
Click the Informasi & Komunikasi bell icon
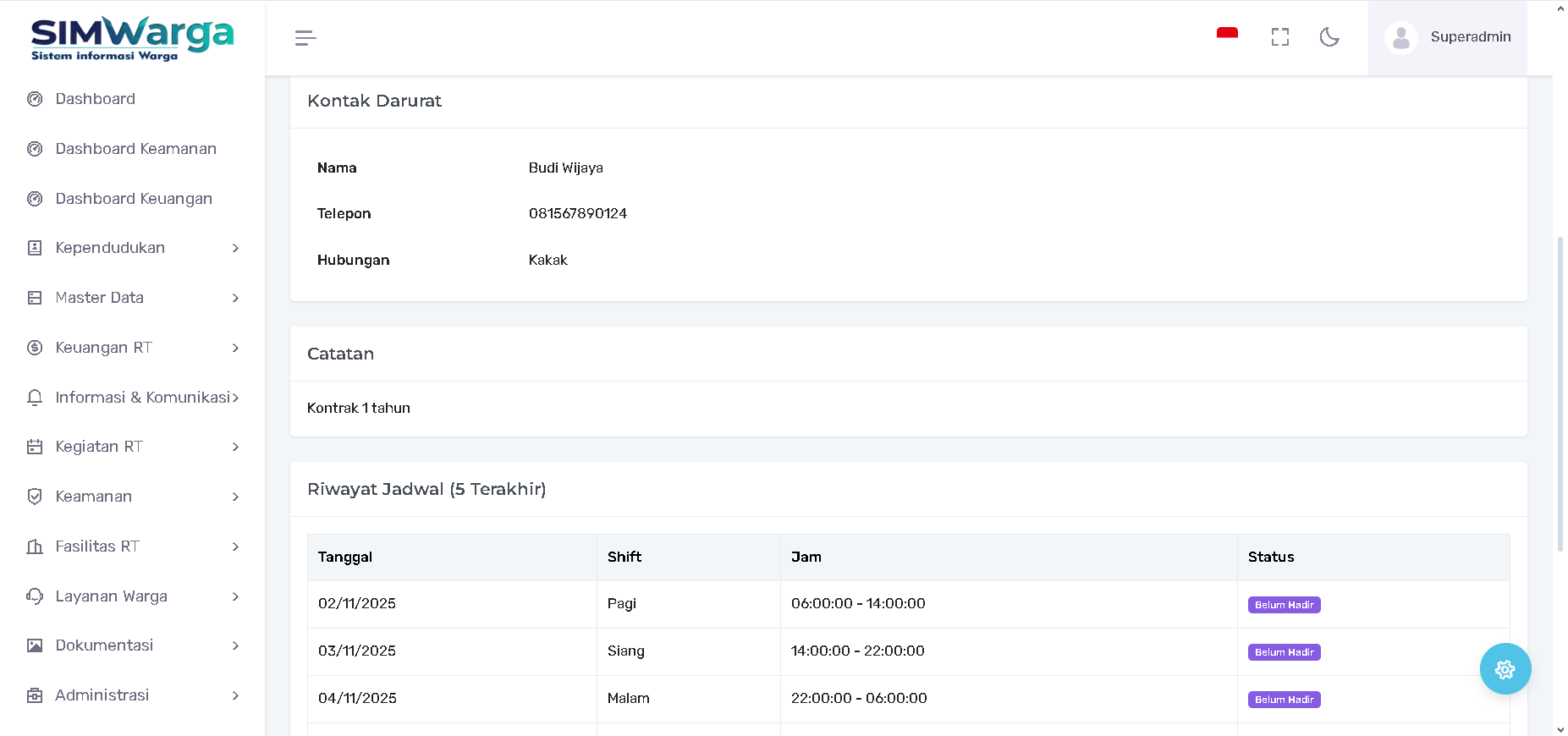click(35, 398)
